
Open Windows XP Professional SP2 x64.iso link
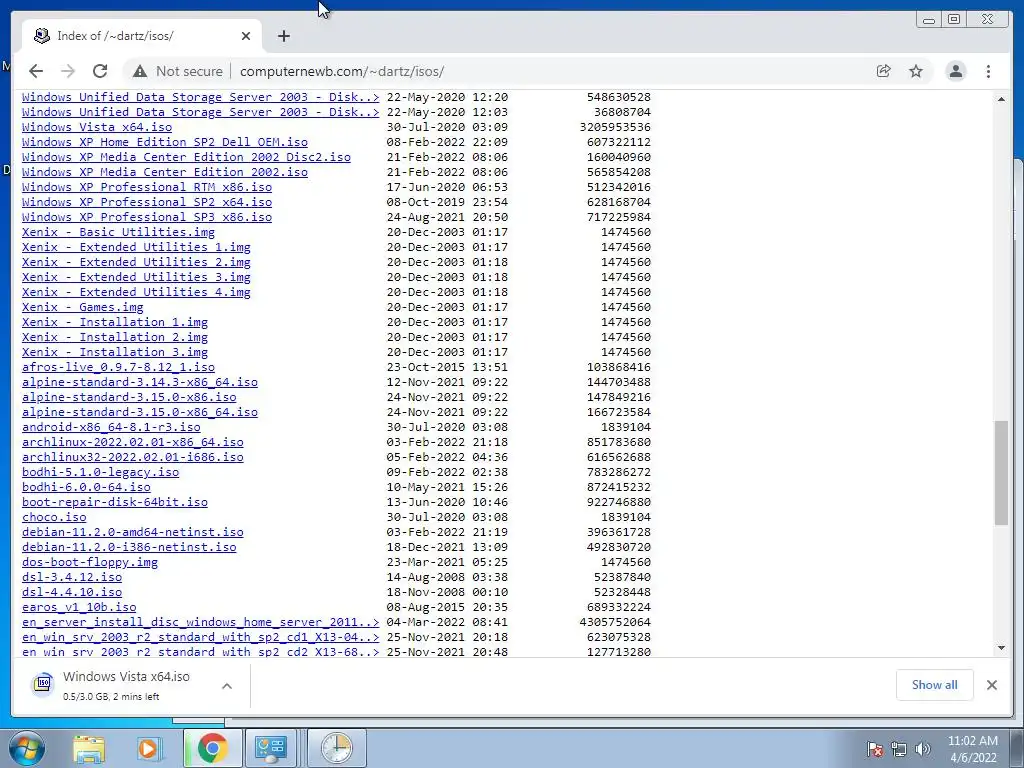(x=147, y=202)
